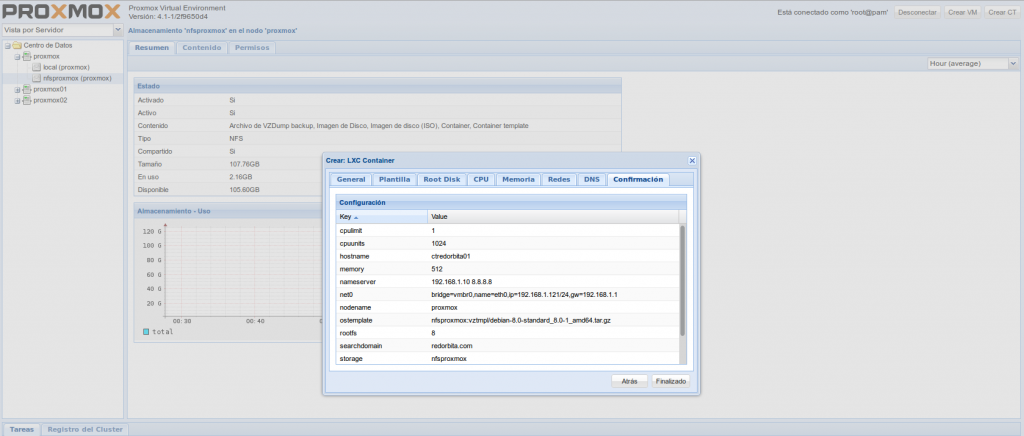The height and width of the screenshot is (436, 1024).
Task: Collapse the proxmox tree node
Action: coord(17,57)
